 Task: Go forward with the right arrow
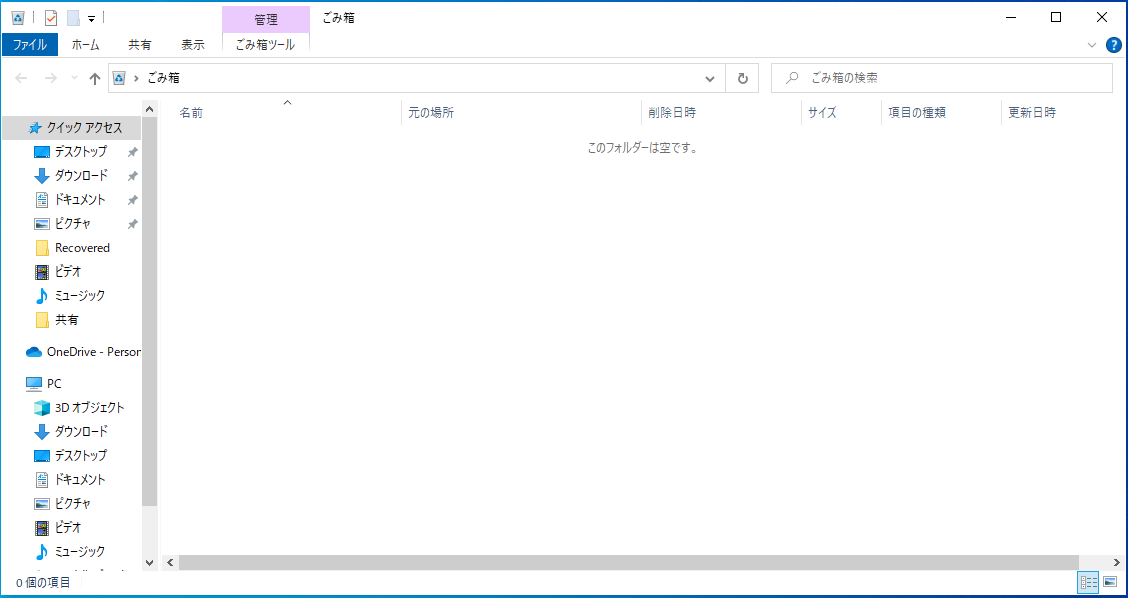tap(51, 78)
